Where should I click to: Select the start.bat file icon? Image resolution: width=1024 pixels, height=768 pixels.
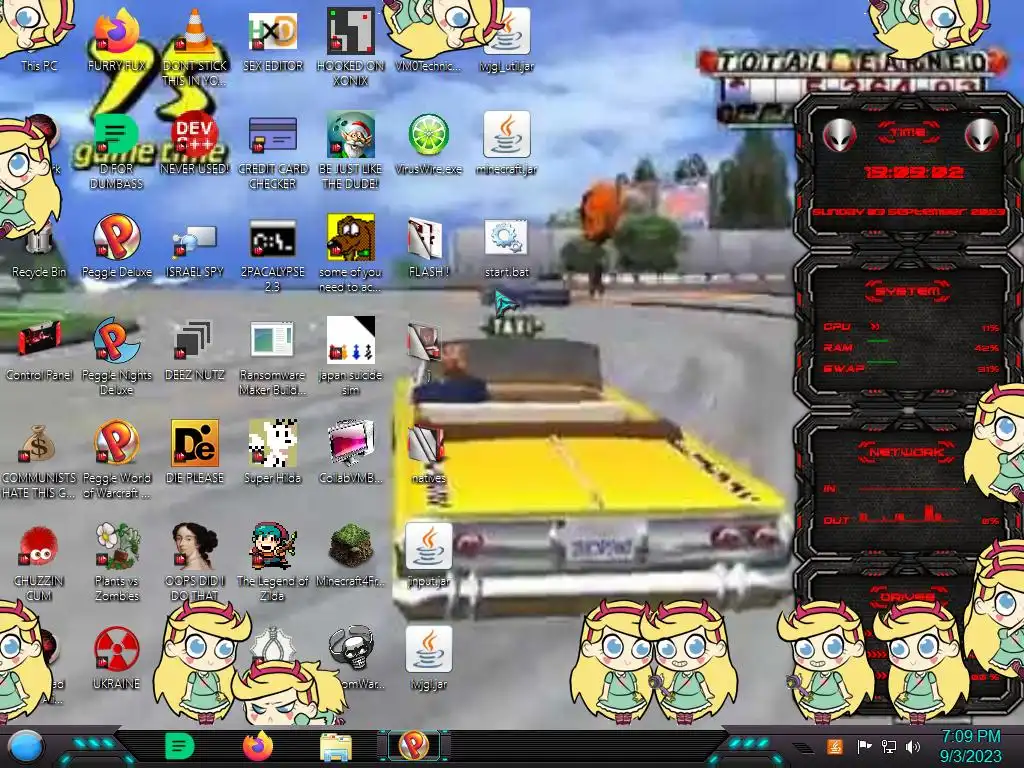(507, 246)
